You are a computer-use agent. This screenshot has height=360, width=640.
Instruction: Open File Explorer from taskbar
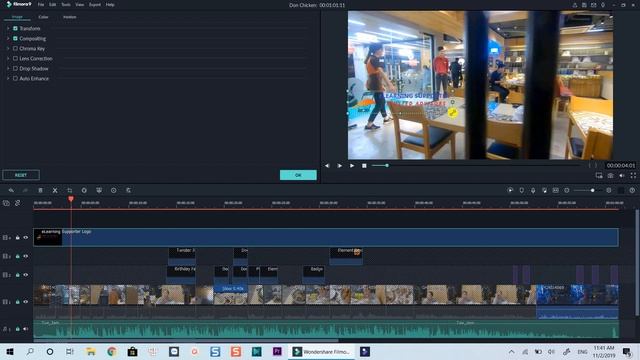pos(91,352)
